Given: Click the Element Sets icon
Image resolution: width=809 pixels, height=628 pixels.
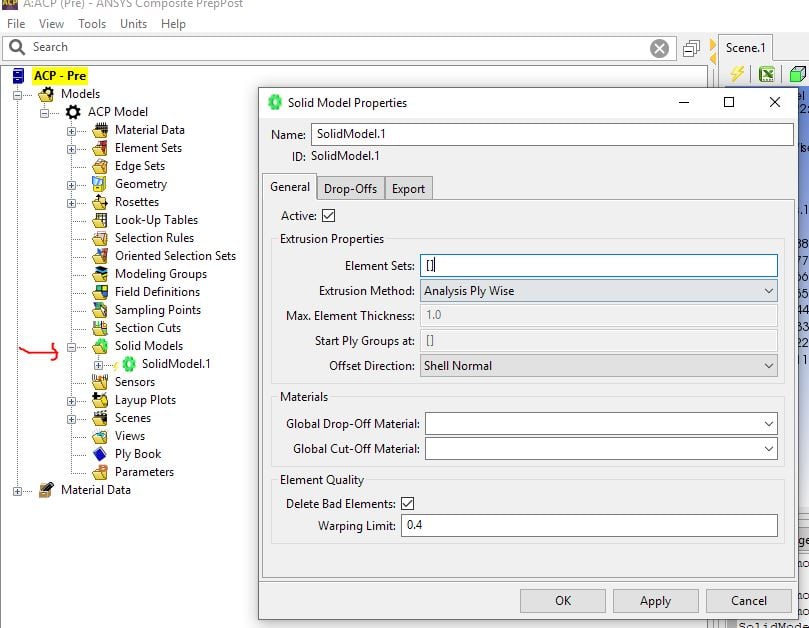Looking at the screenshot, I should tap(100, 148).
